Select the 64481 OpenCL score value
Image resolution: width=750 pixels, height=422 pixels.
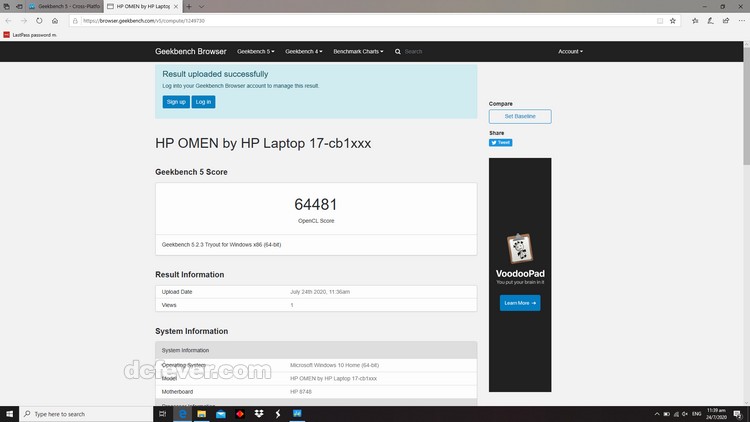[316, 204]
